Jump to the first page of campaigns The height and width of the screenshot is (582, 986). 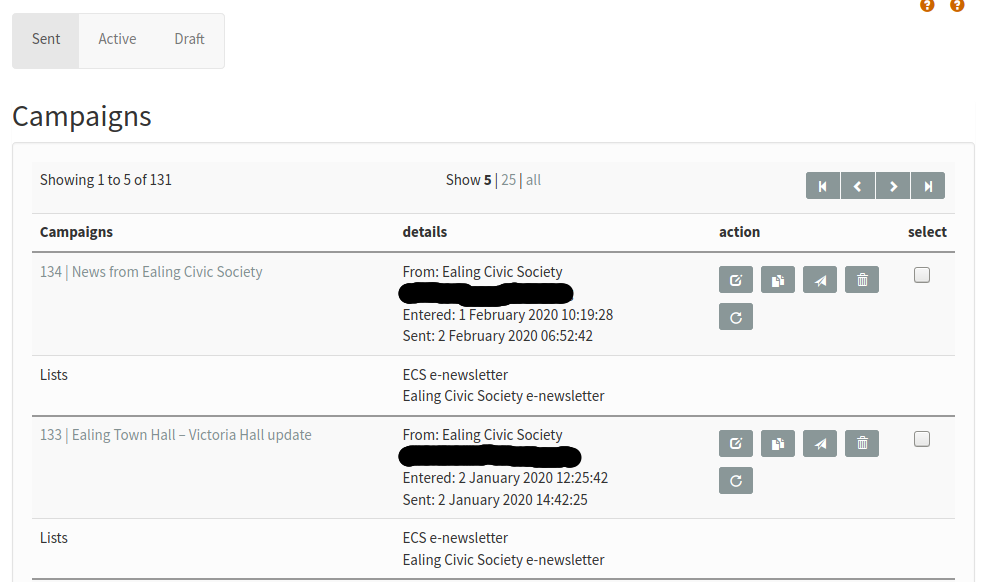coord(823,185)
